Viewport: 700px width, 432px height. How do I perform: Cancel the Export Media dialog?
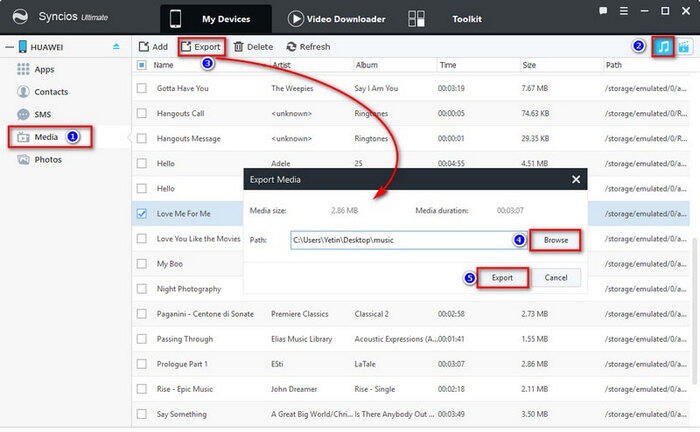click(x=556, y=277)
